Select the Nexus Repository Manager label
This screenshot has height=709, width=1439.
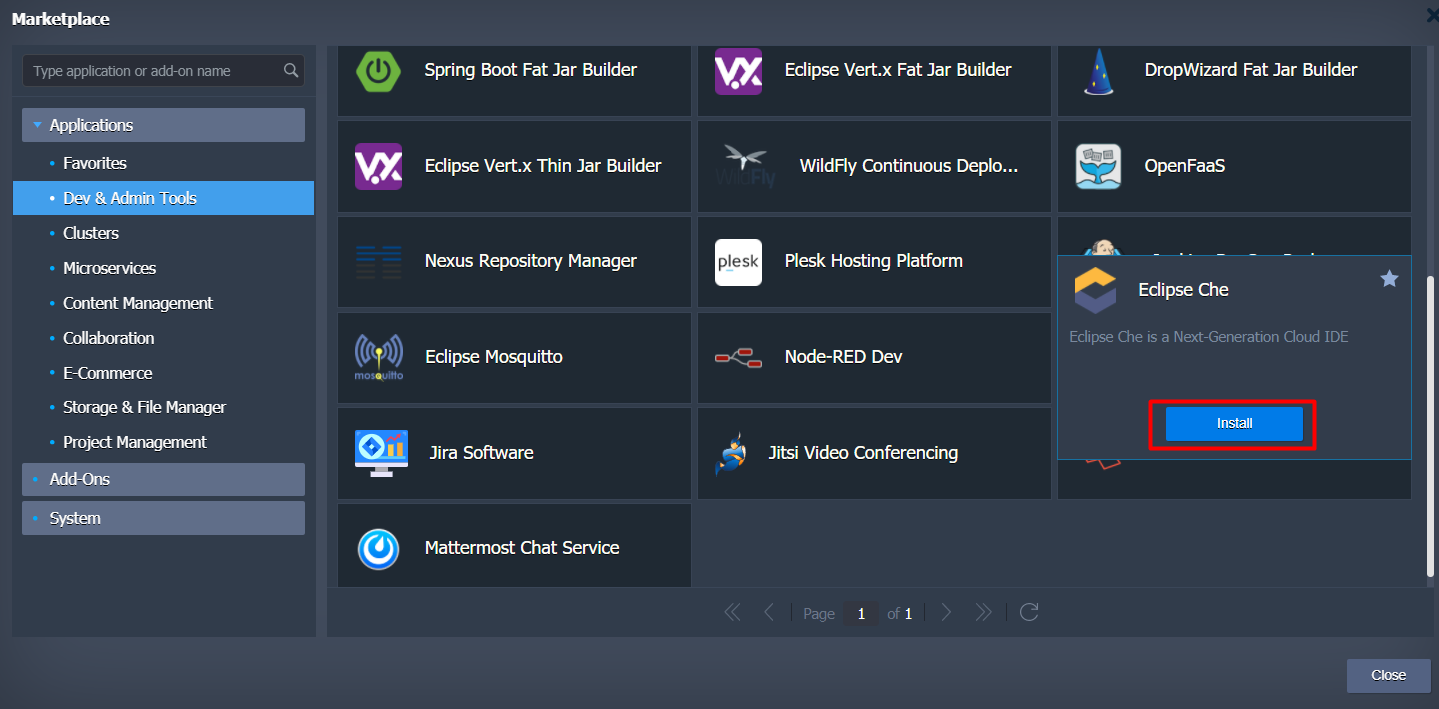531,261
